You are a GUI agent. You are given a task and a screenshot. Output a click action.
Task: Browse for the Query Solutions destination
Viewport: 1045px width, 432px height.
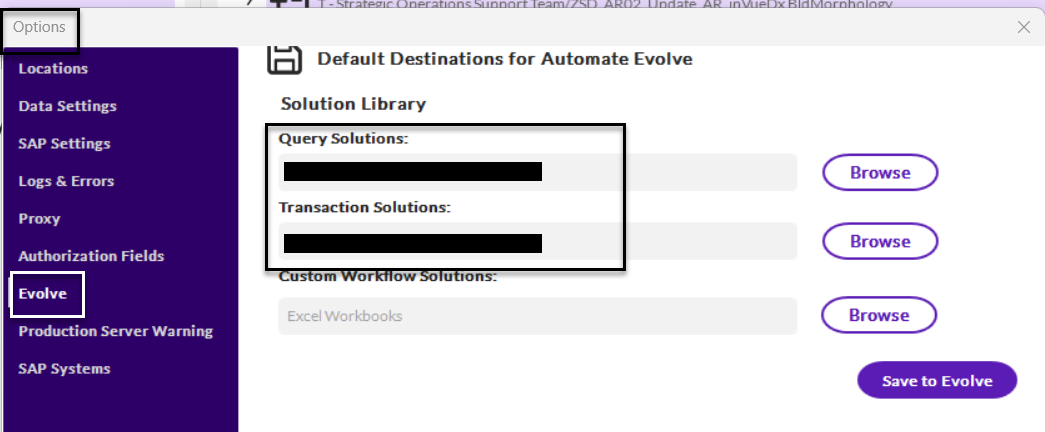(x=880, y=173)
